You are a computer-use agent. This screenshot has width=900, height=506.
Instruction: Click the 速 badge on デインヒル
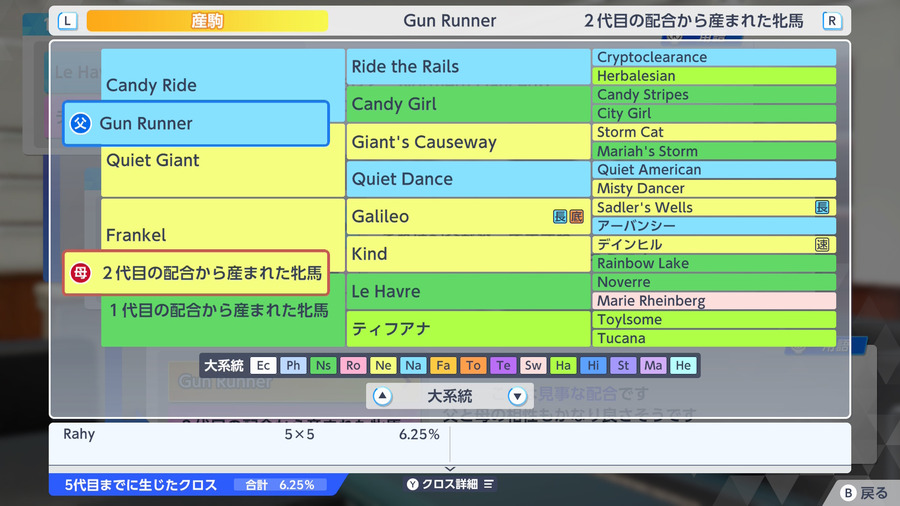point(822,244)
